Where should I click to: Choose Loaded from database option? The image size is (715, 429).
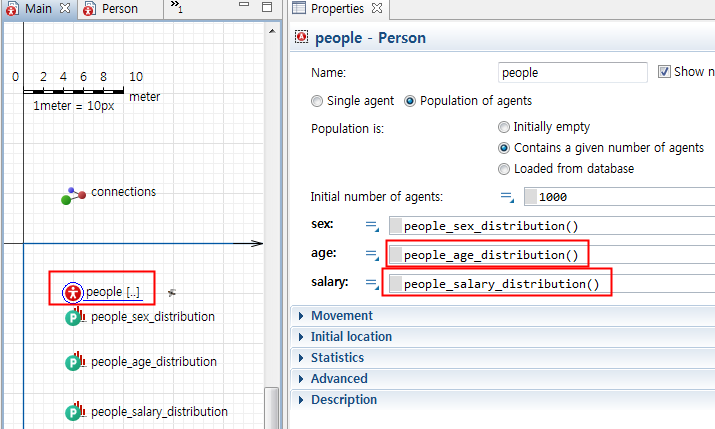(503, 169)
